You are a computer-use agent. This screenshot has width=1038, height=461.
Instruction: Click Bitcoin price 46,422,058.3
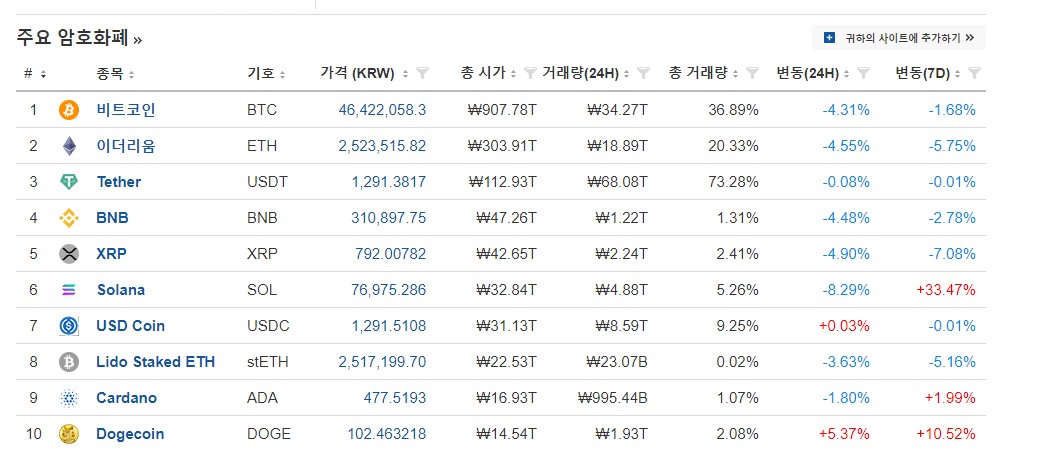click(x=383, y=110)
